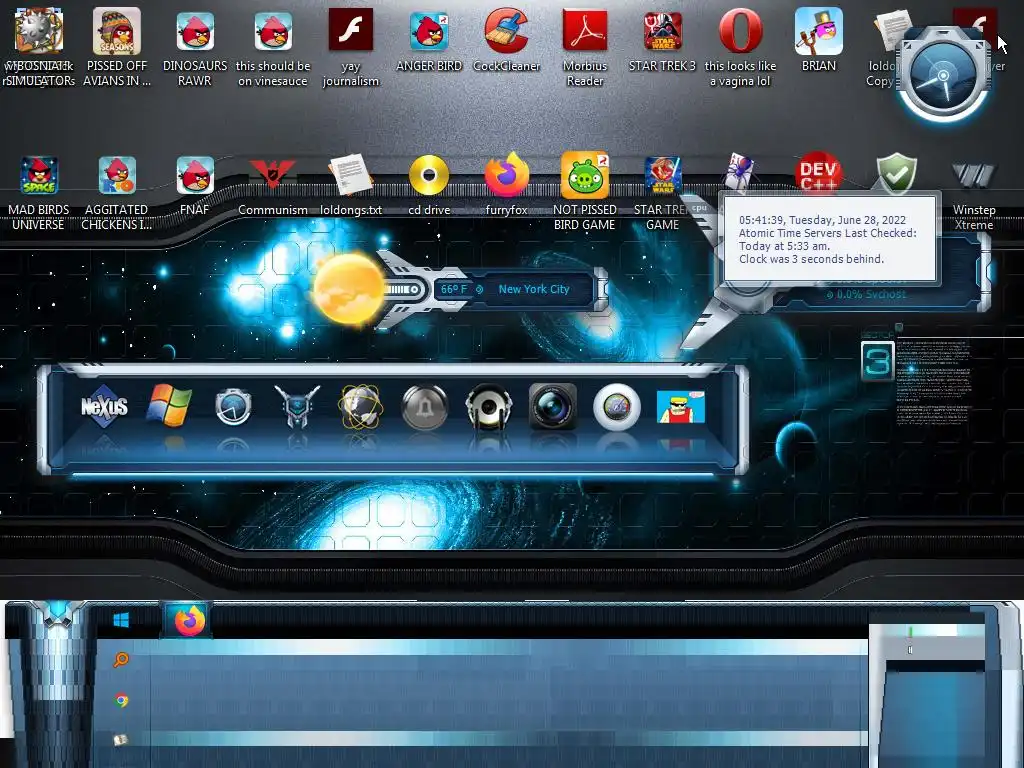Viewport: 1024px width, 768px height.
Task: Click 'Clock was 3 seconds behind.' tooltip text
Action: 811,259
